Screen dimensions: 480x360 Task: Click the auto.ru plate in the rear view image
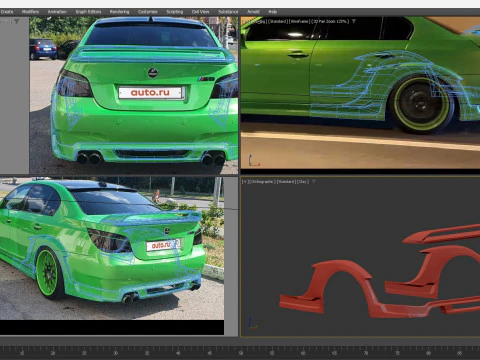click(150, 92)
